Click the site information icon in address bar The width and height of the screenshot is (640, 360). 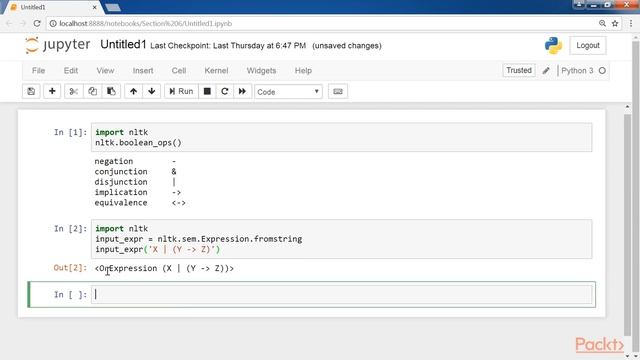click(53, 24)
